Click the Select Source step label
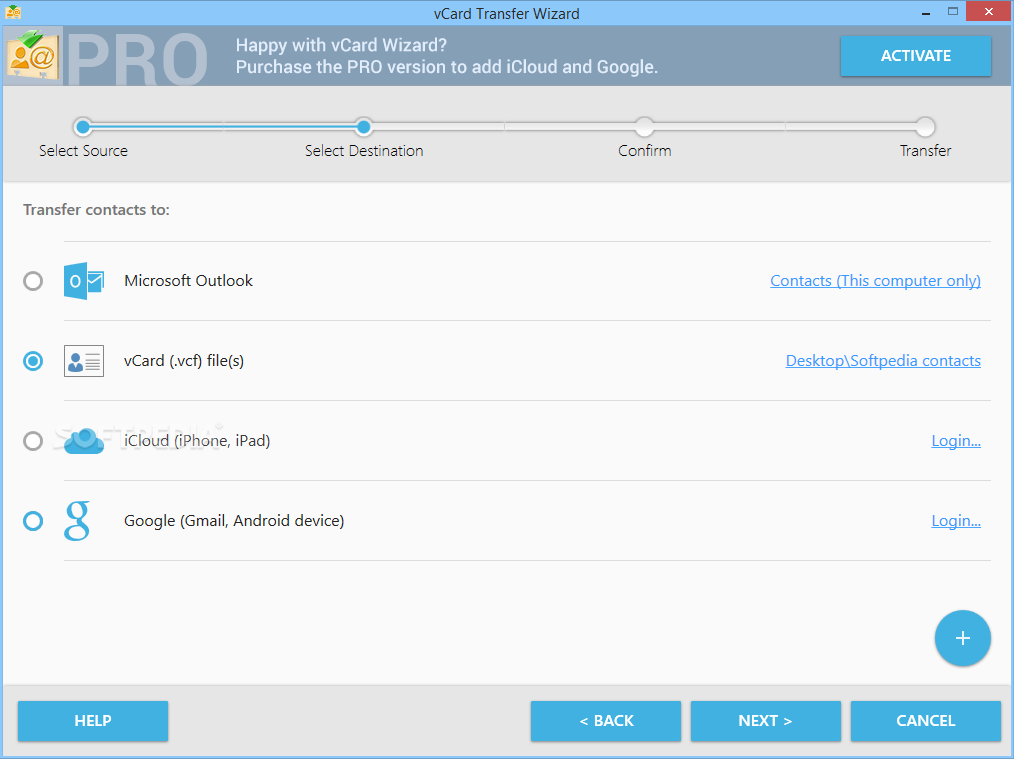This screenshot has height=759, width=1014. (x=83, y=151)
